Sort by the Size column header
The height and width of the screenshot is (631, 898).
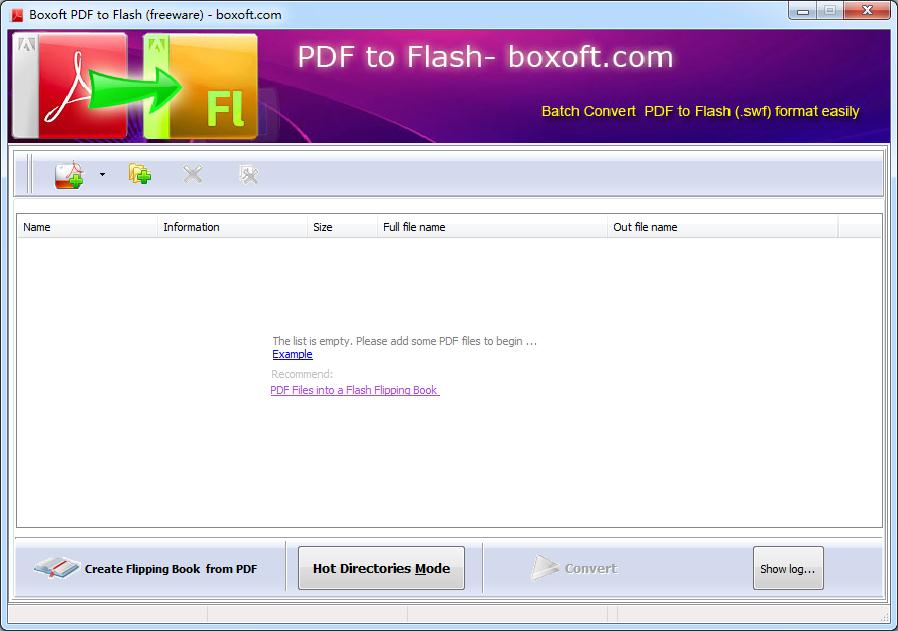(342, 227)
